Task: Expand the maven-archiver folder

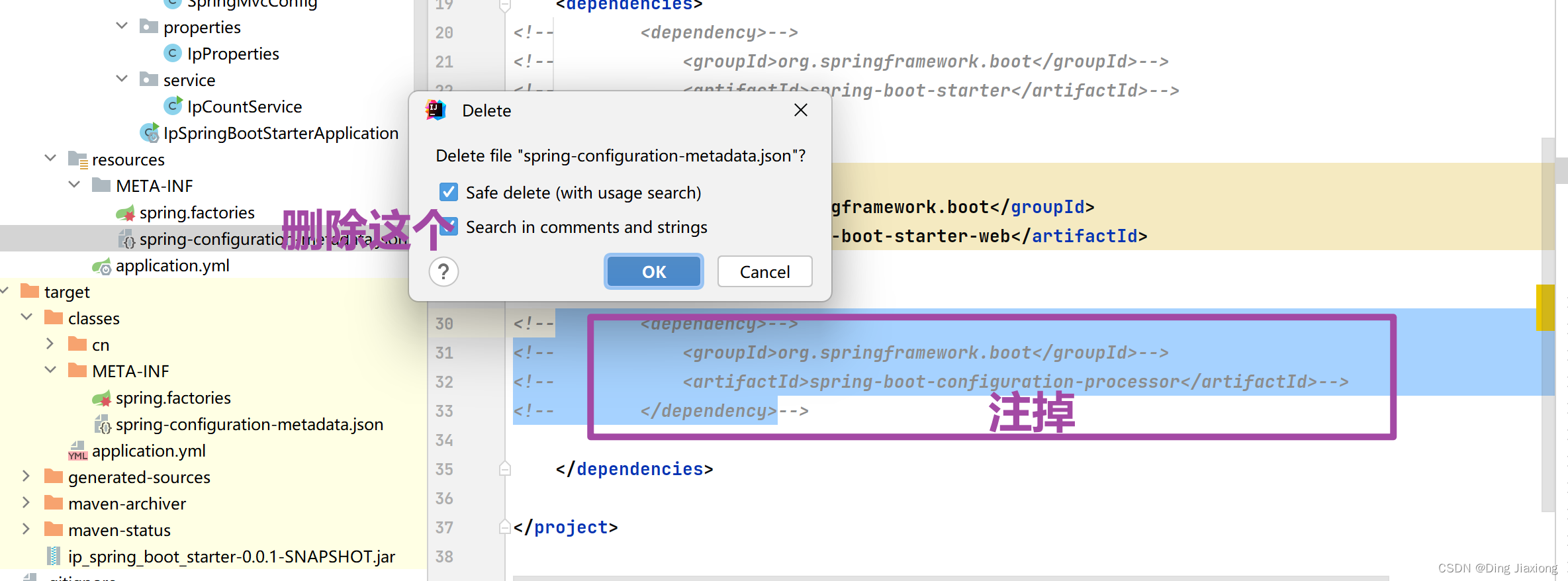Action: (26, 503)
